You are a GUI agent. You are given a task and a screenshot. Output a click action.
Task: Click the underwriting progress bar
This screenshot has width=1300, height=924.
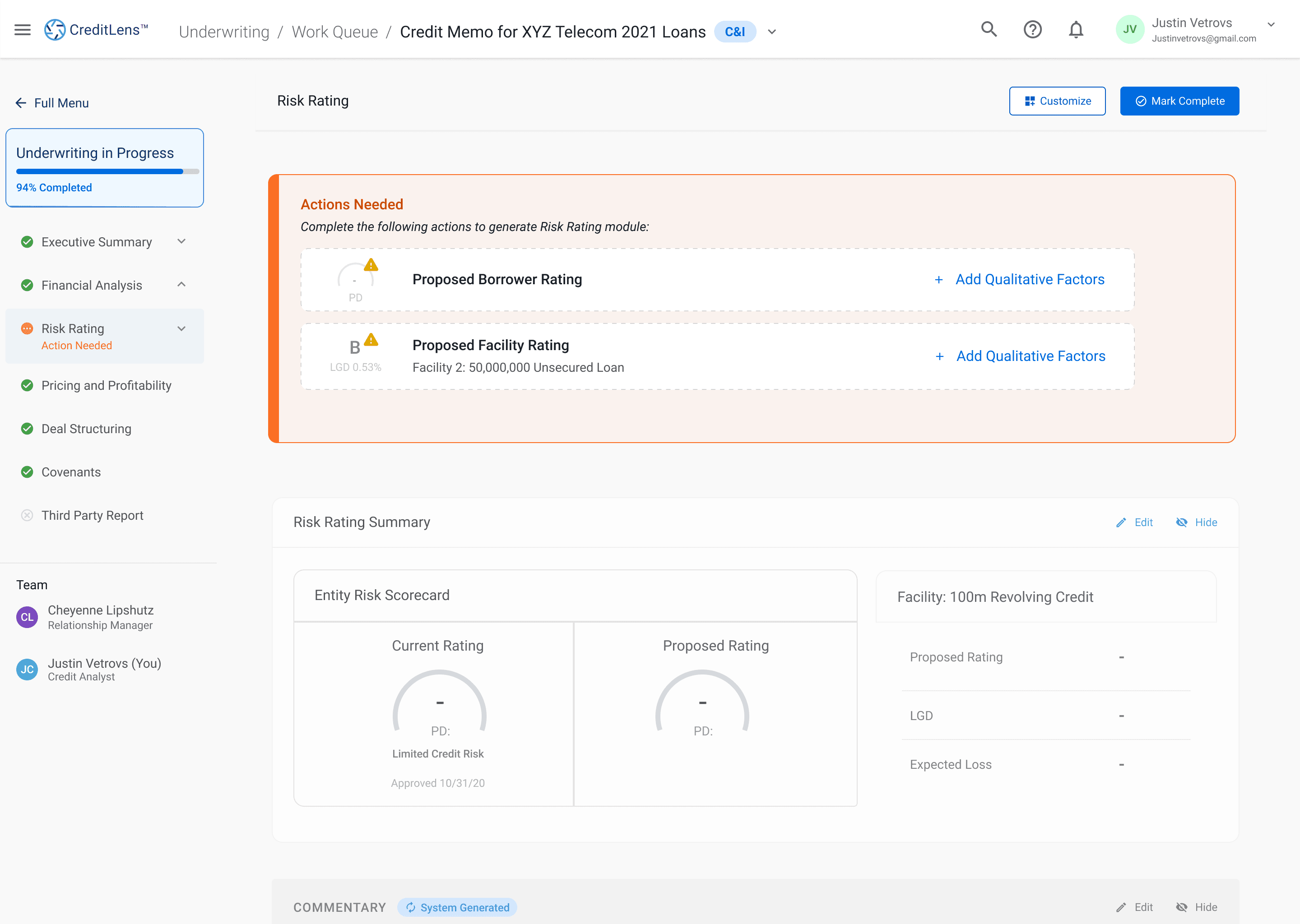click(107, 171)
